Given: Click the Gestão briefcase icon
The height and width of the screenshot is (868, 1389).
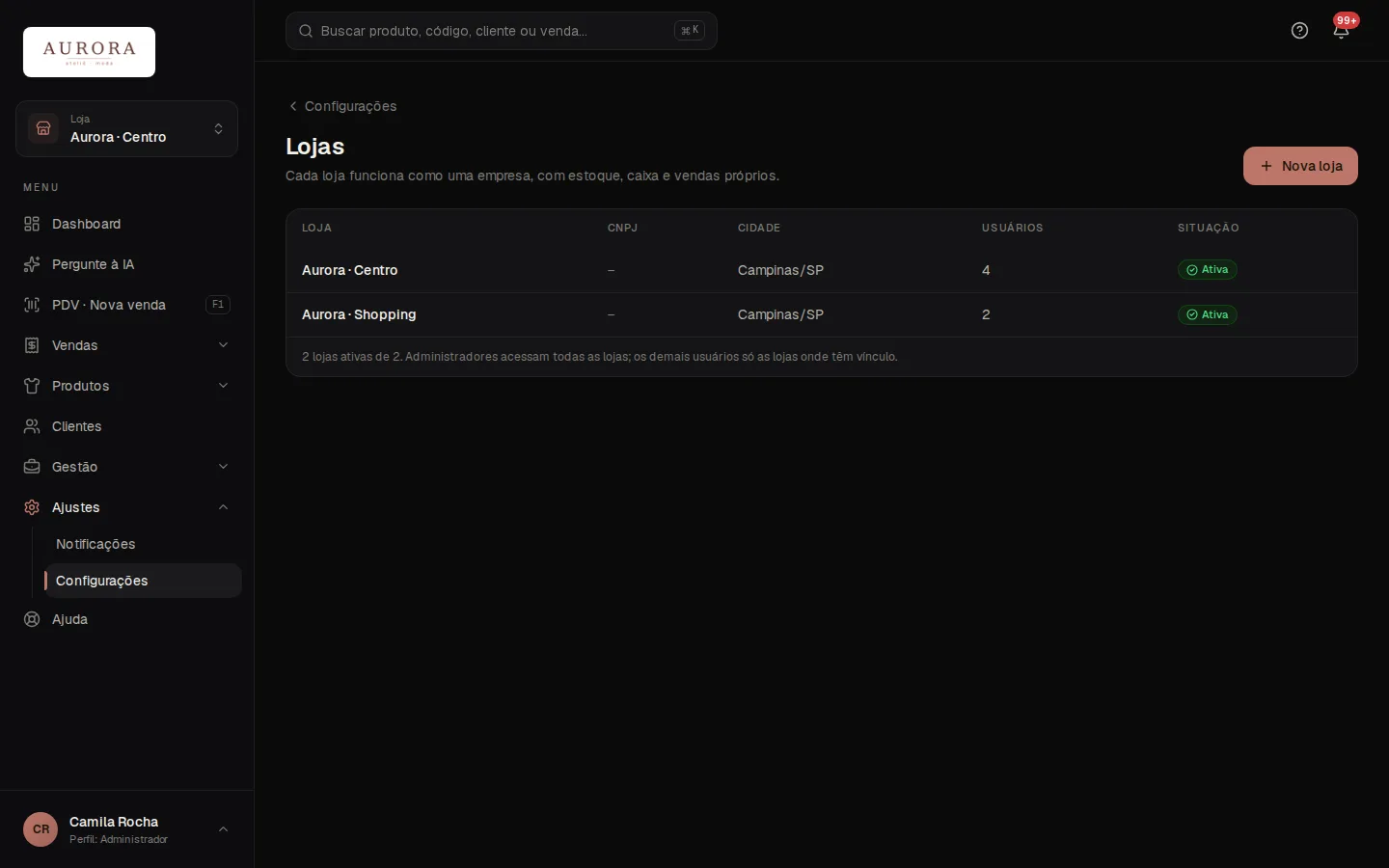Looking at the screenshot, I should pos(32,467).
